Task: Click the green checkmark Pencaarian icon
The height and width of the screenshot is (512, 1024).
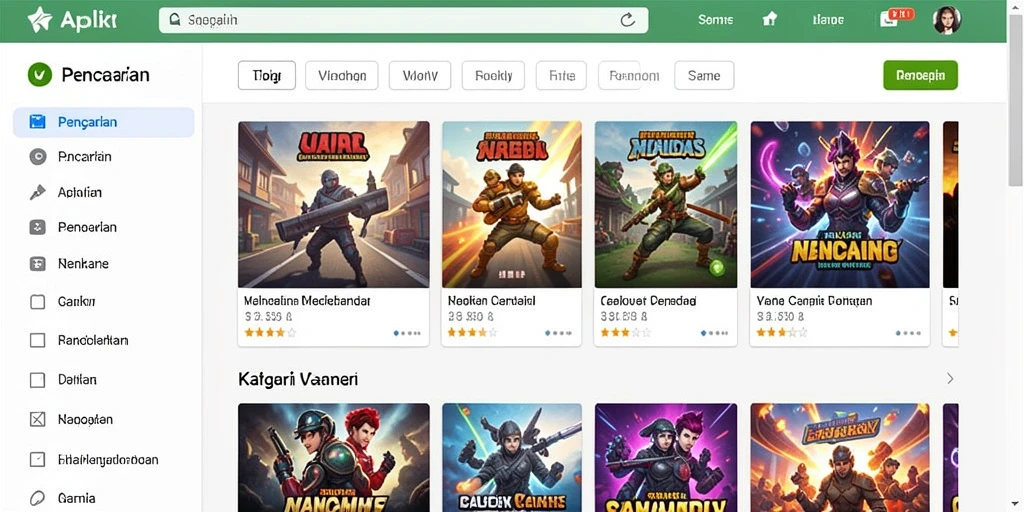Action: (40, 74)
